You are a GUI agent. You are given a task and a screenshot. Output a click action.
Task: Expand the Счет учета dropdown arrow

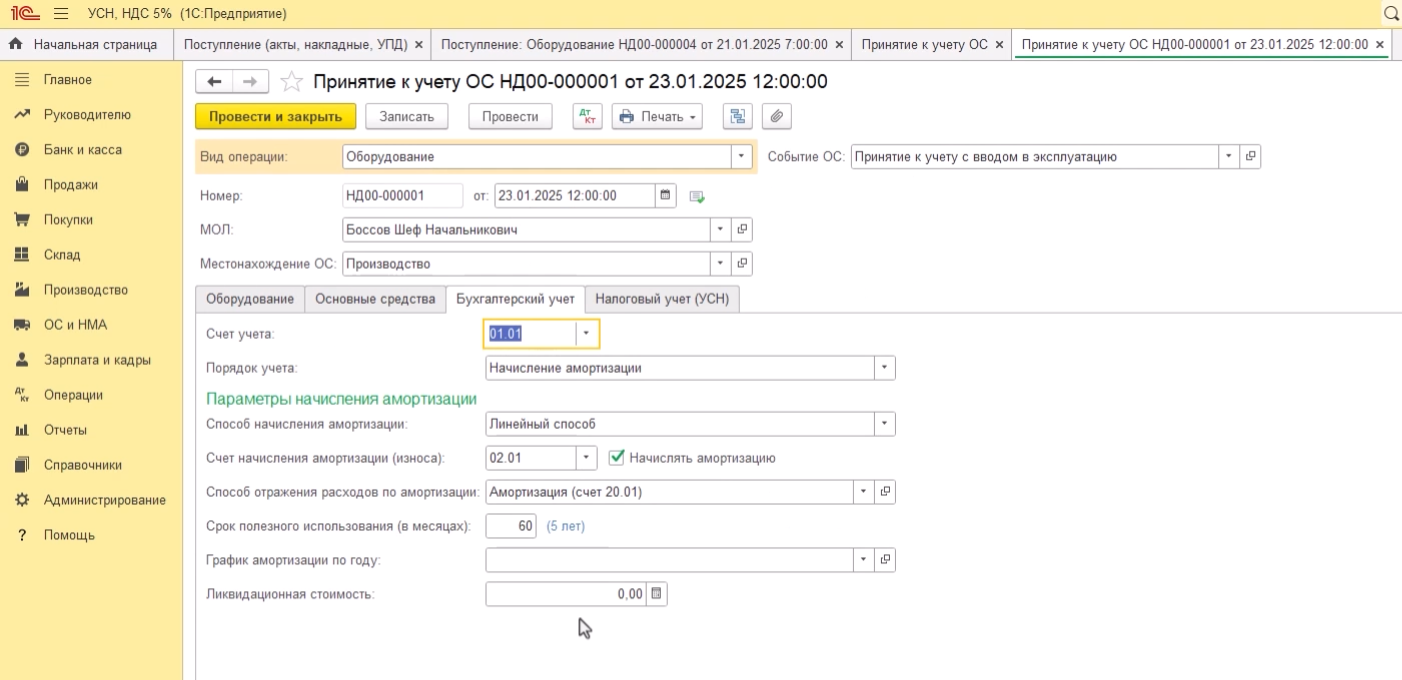pos(587,334)
